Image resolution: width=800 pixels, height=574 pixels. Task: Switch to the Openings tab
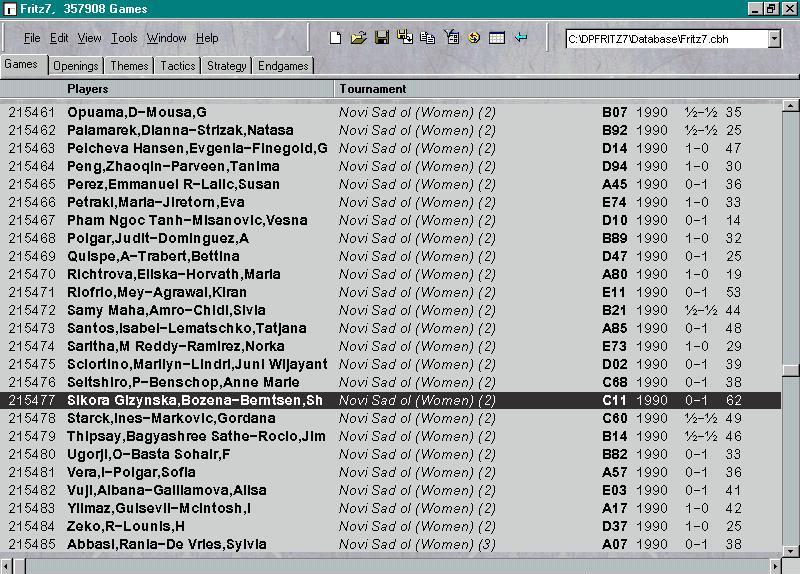(x=76, y=66)
